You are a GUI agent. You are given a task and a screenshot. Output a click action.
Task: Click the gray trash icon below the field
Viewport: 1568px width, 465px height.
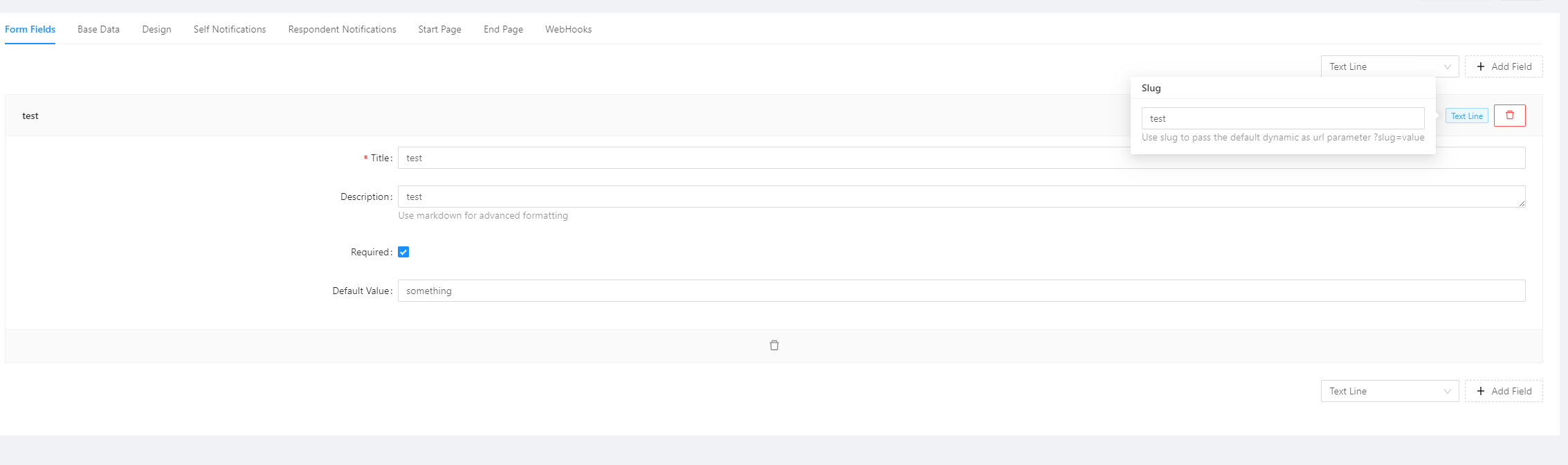click(x=774, y=345)
